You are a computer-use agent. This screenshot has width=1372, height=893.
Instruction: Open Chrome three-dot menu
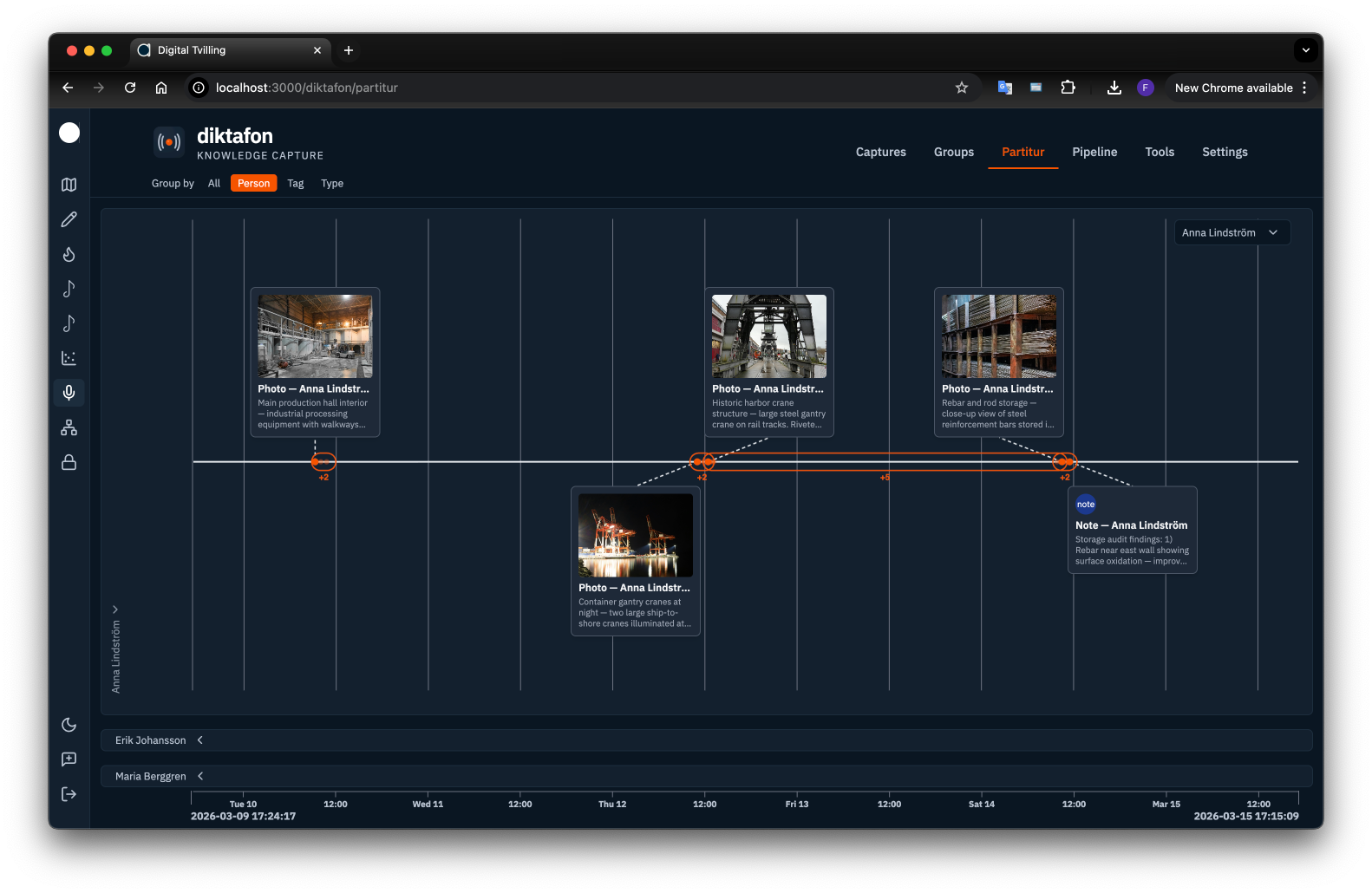pos(1304,88)
